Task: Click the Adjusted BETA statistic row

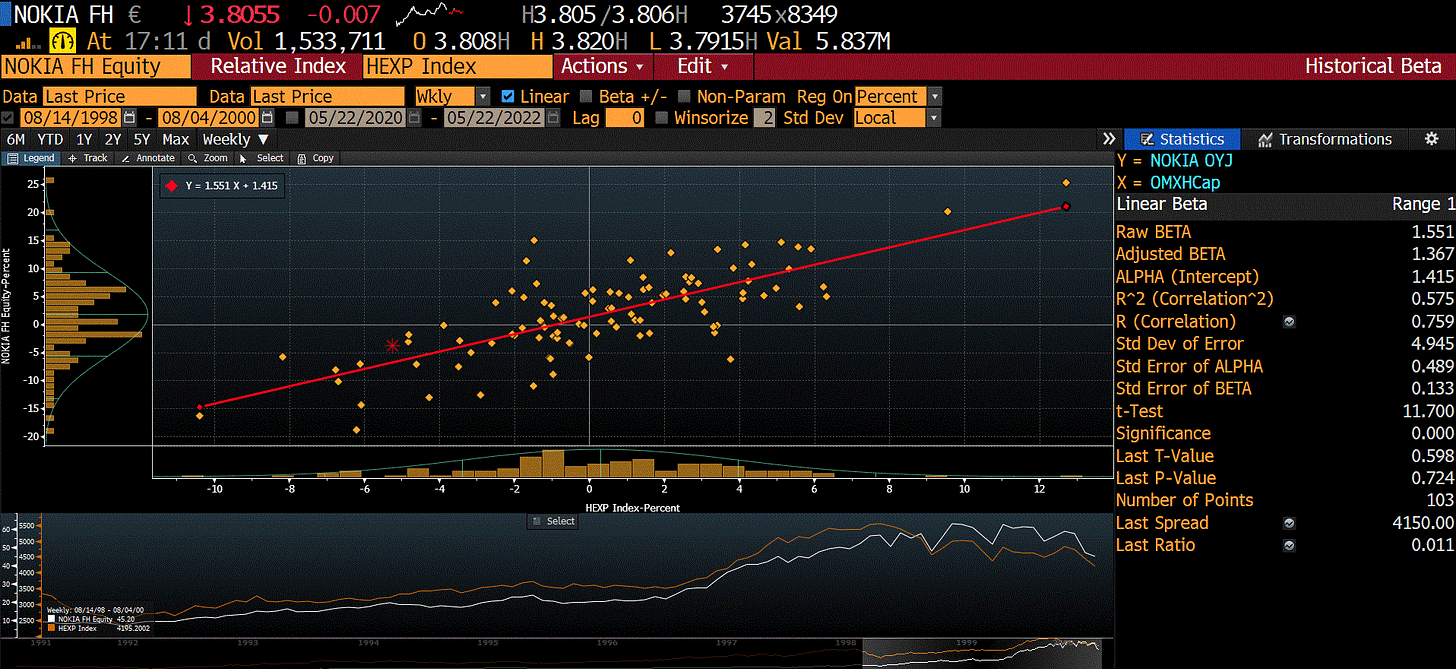Action: (x=1285, y=254)
